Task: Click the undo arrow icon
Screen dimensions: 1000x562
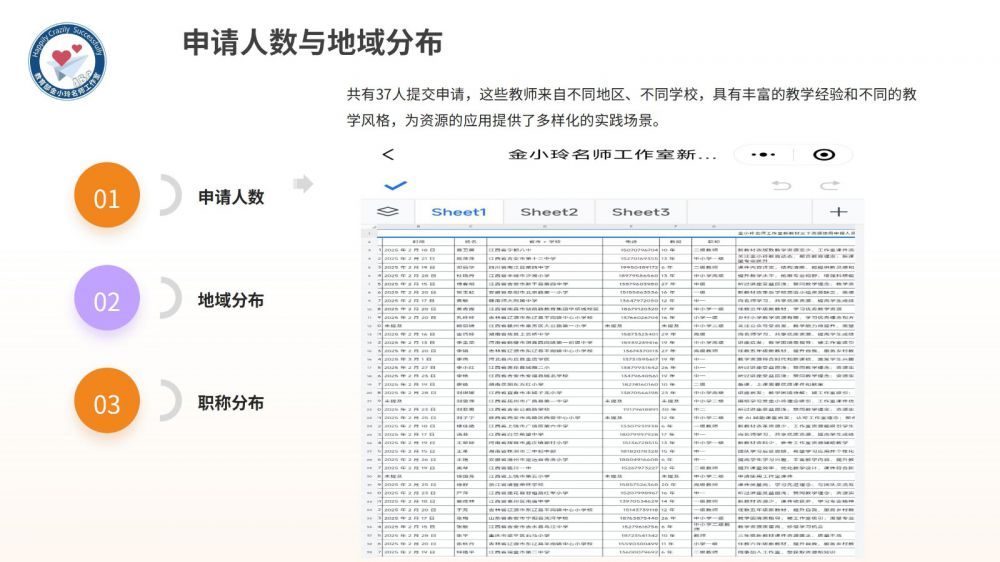Action: click(x=781, y=186)
